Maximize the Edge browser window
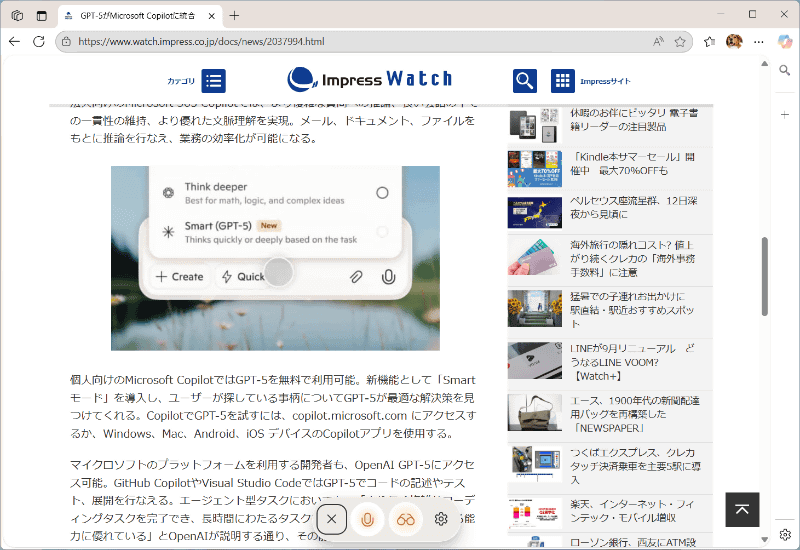The height and width of the screenshot is (550, 800). (752, 14)
